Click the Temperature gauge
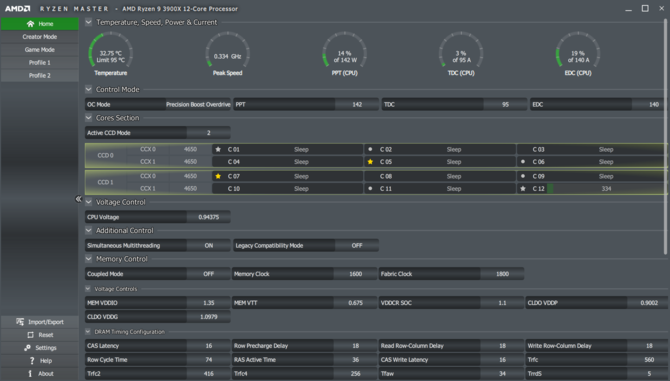 (111, 53)
